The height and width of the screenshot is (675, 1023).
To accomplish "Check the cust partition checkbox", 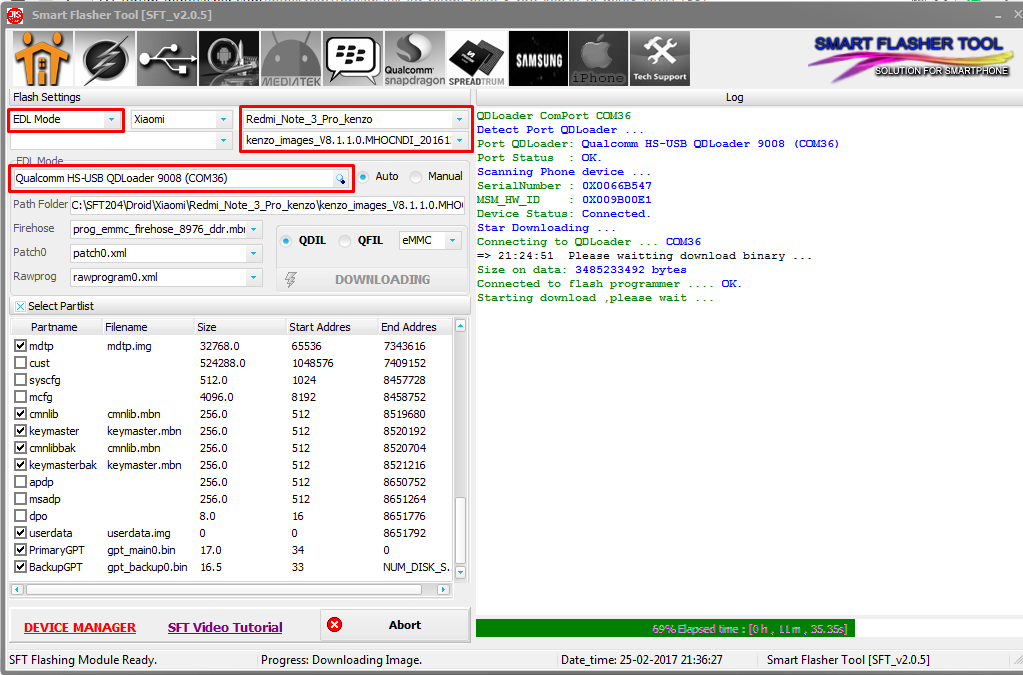I will click(20, 363).
